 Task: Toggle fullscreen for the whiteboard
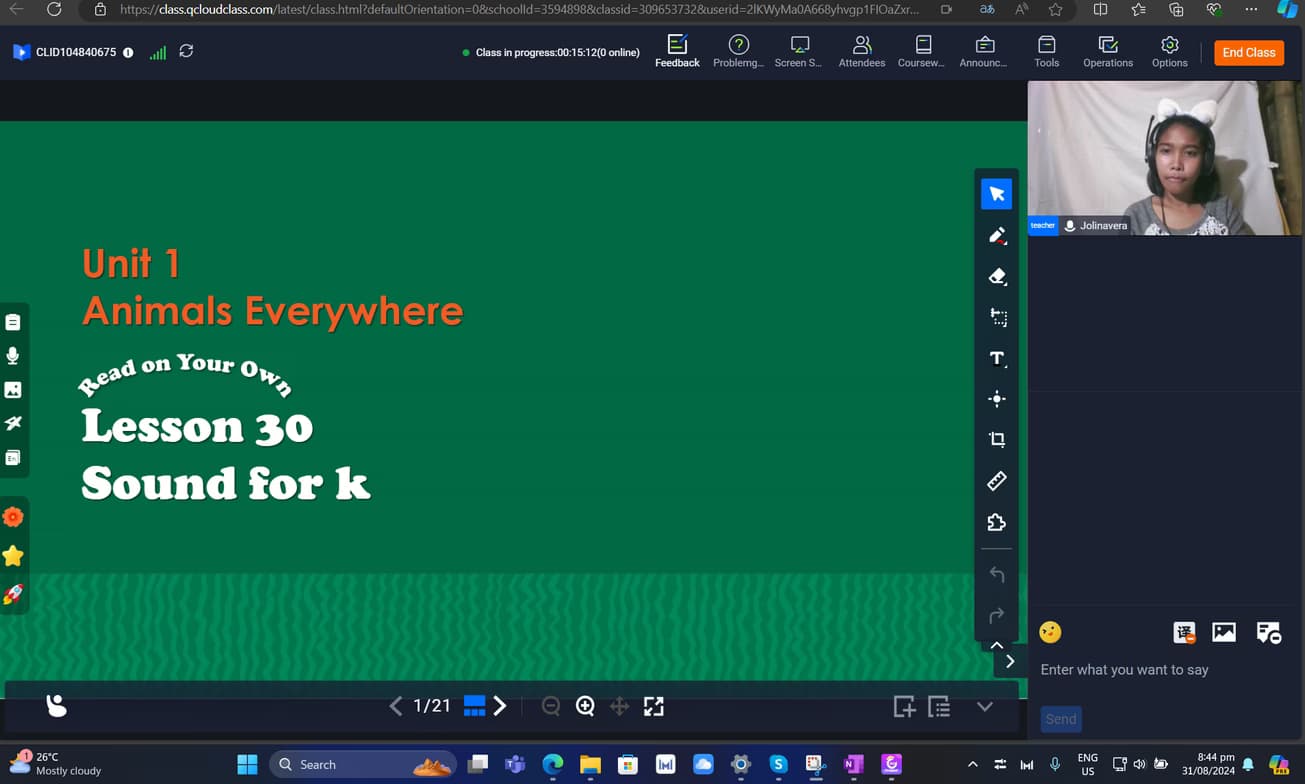[654, 706]
